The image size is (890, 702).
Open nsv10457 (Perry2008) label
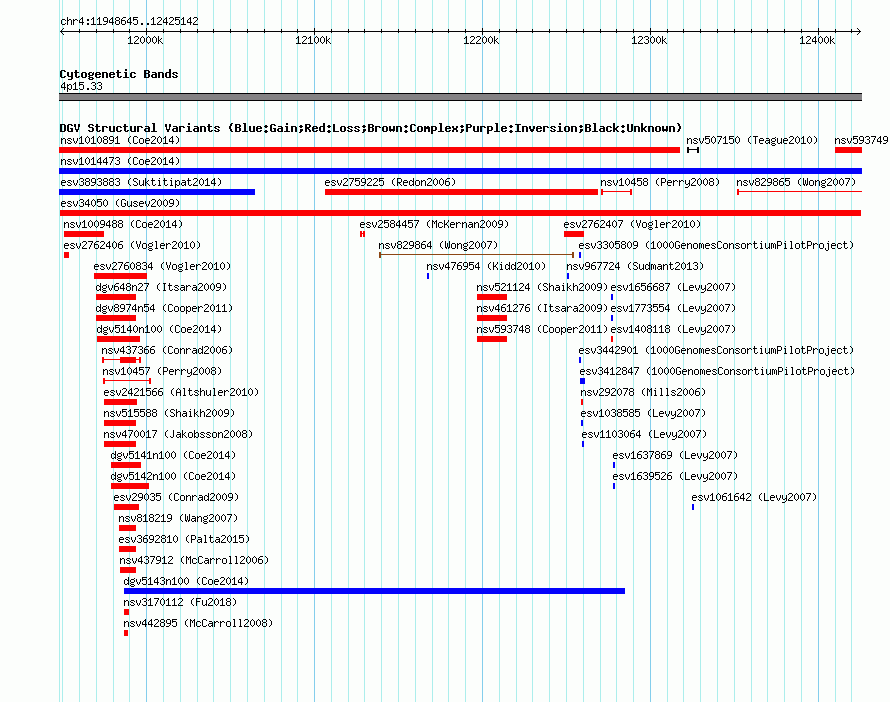tap(162, 371)
